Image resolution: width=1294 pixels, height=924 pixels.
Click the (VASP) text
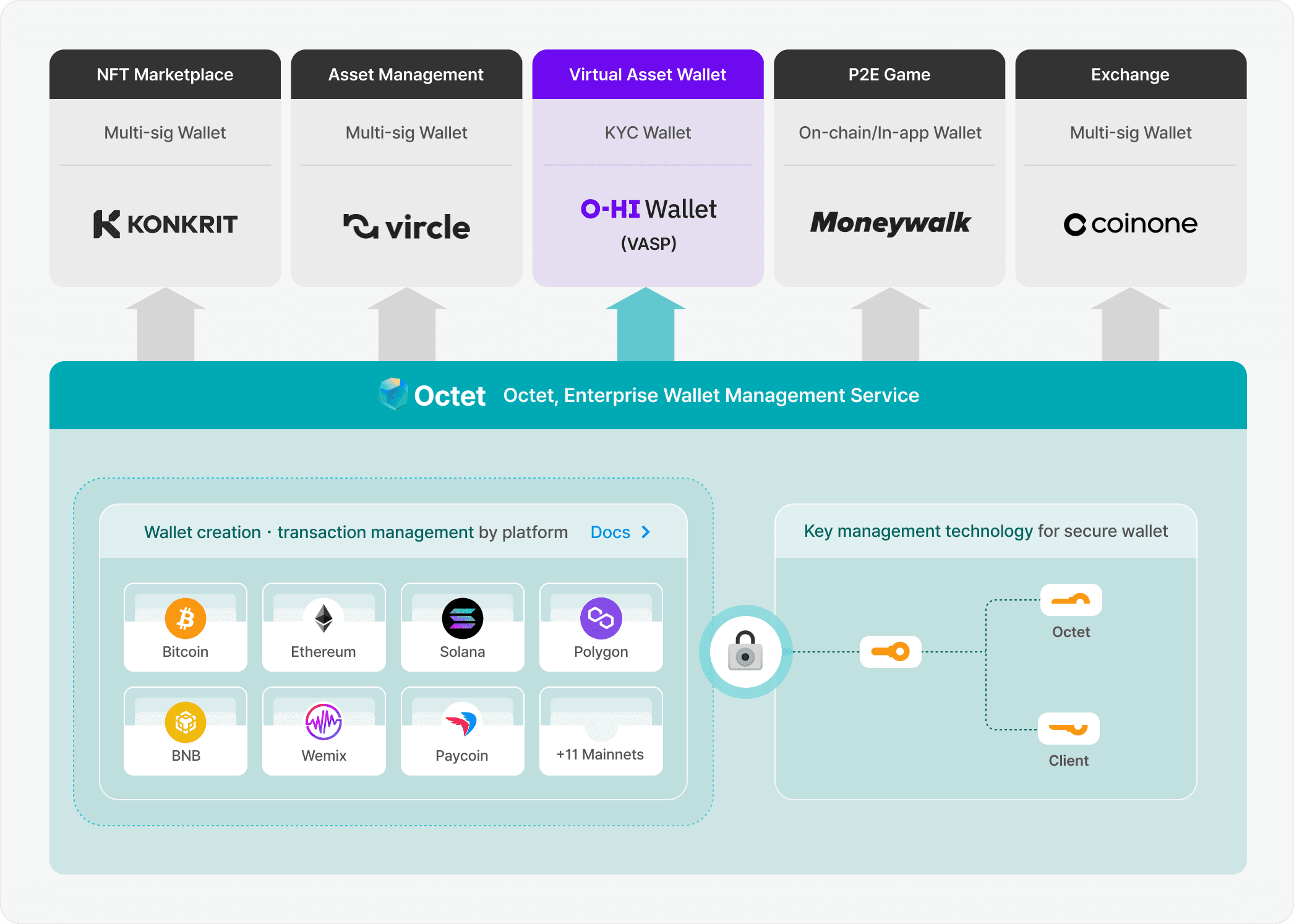(x=649, y=244)
